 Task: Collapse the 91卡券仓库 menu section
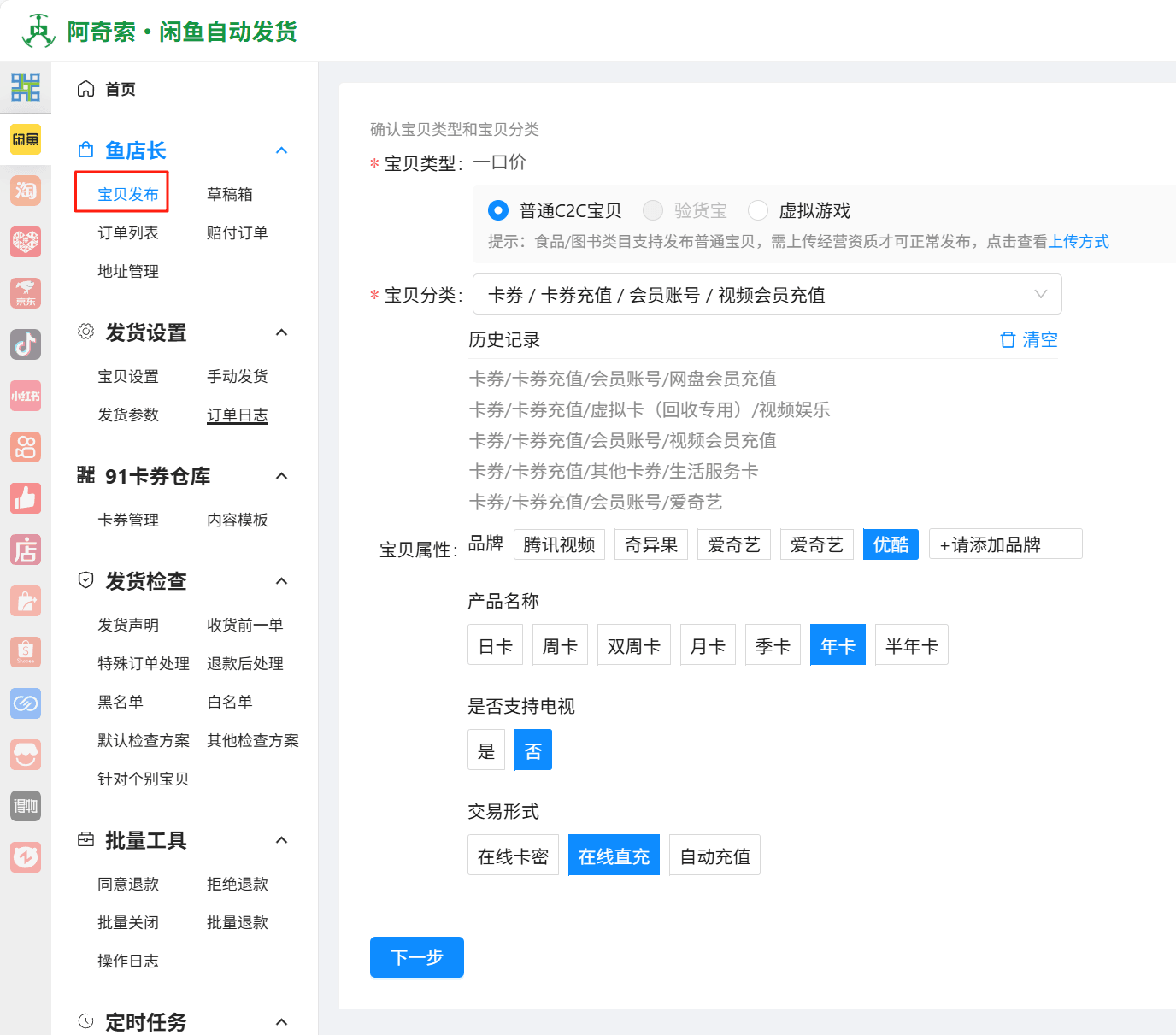(x=281, y=475)
